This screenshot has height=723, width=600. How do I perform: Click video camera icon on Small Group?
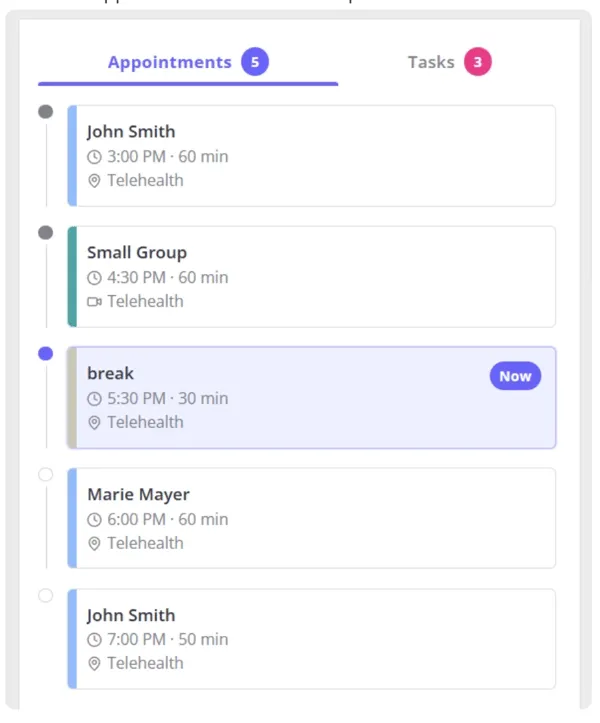pos(94,302)
